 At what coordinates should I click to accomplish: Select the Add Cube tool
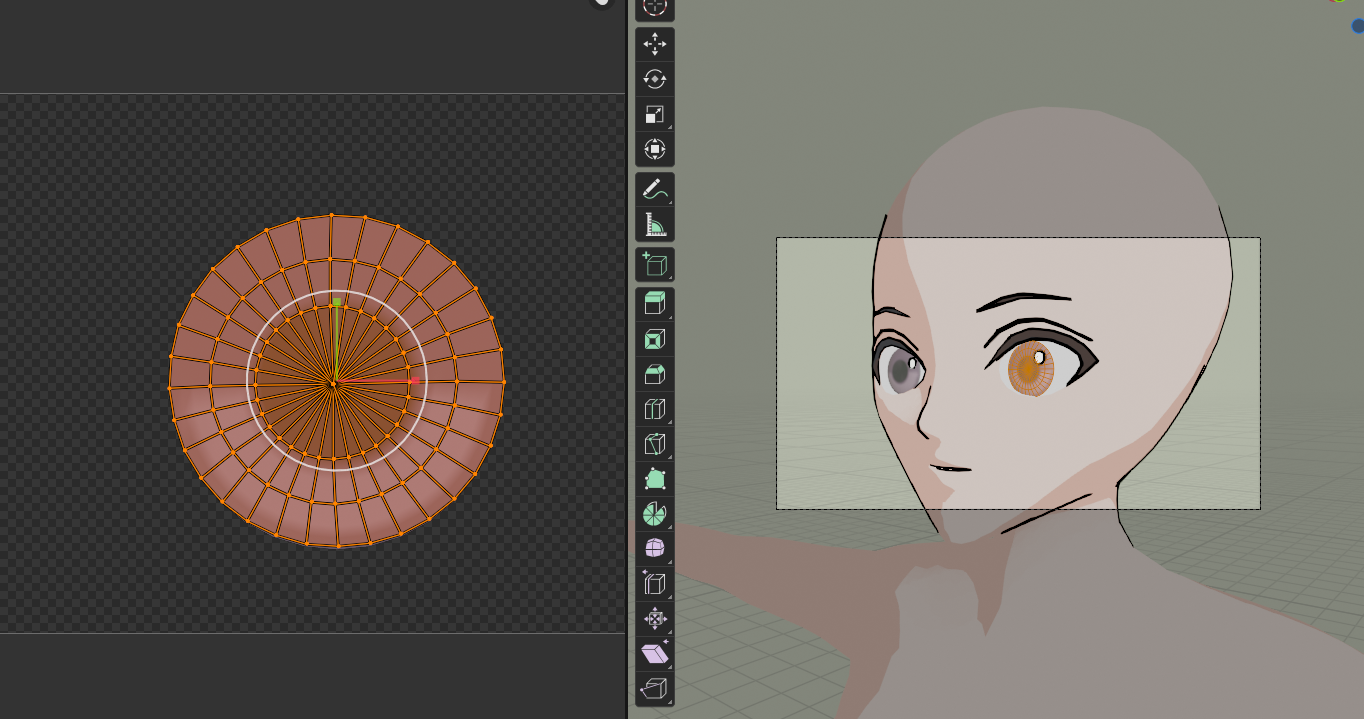655,264
